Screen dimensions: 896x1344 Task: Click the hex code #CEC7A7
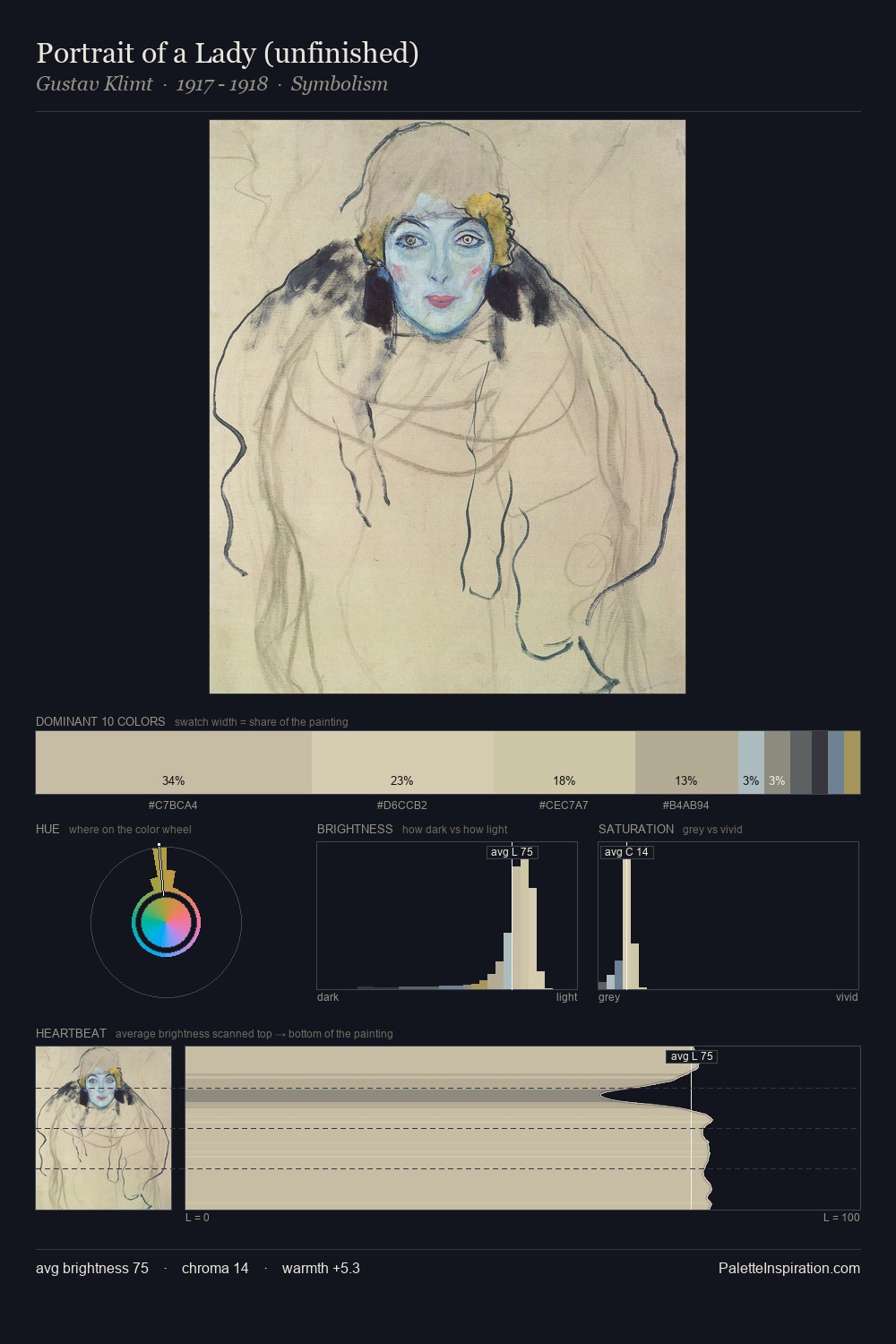(564, 806)
